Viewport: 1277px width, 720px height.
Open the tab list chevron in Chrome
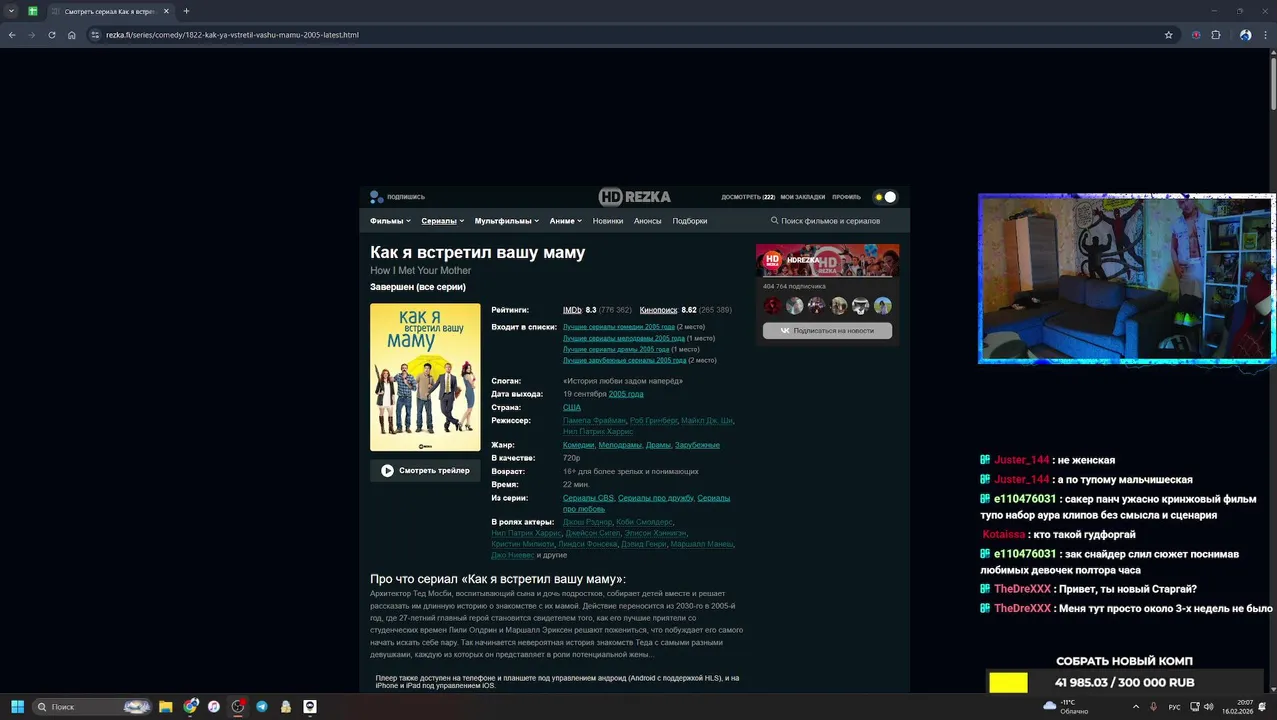click(x=12, y=11)
